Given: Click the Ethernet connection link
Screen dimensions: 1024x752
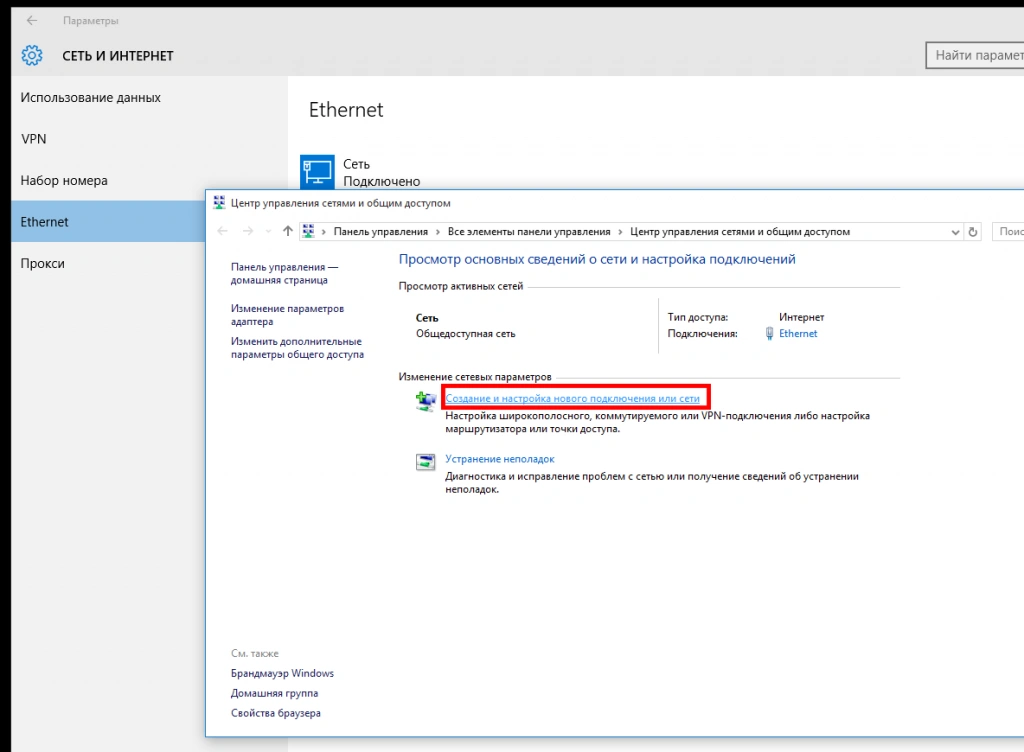Looking at the screenshot, I should click(798, 334).
